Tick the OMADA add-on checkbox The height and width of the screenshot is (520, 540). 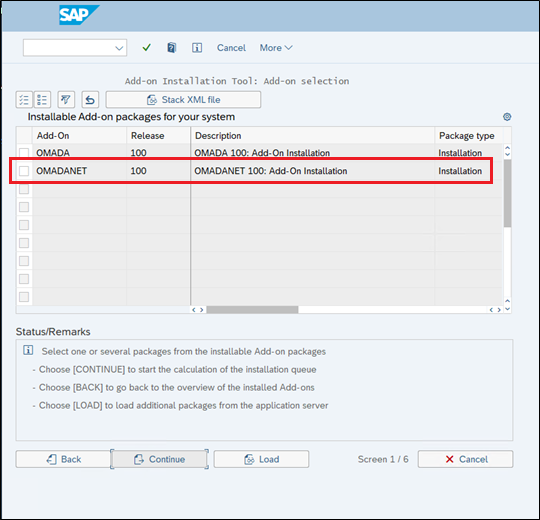coord(24,153)
